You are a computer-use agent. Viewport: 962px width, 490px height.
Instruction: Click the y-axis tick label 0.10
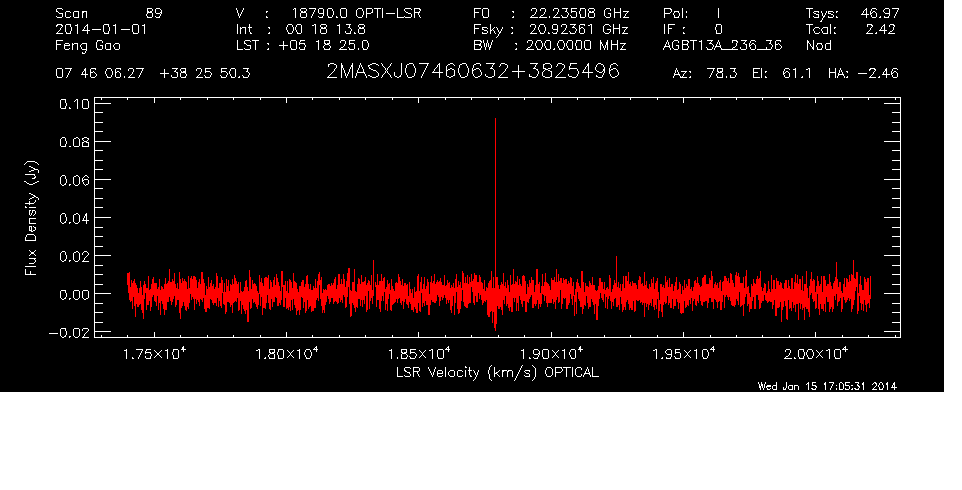pos(74,104)
